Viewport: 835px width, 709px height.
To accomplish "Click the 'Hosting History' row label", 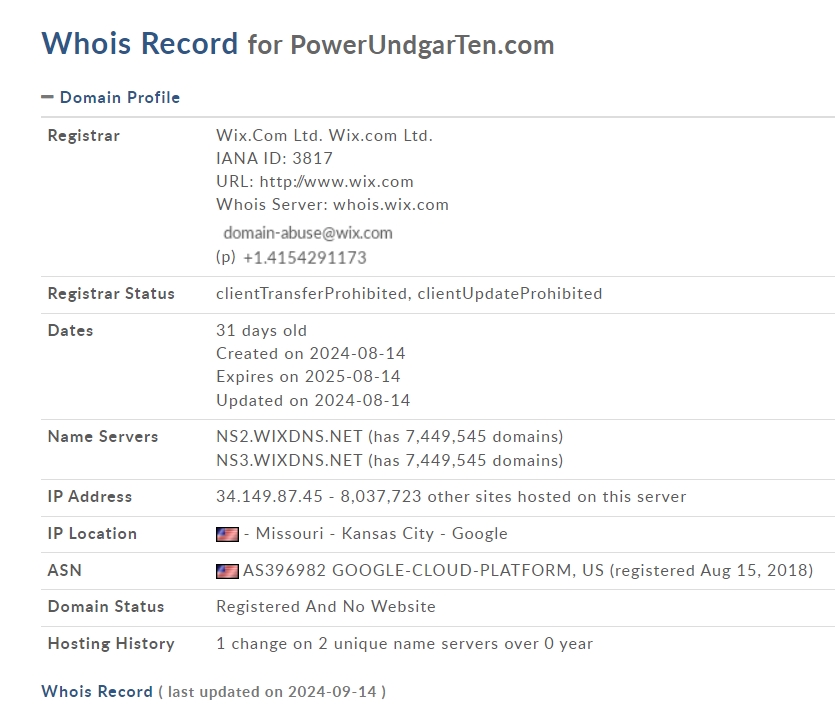I will tap(111, 643).
